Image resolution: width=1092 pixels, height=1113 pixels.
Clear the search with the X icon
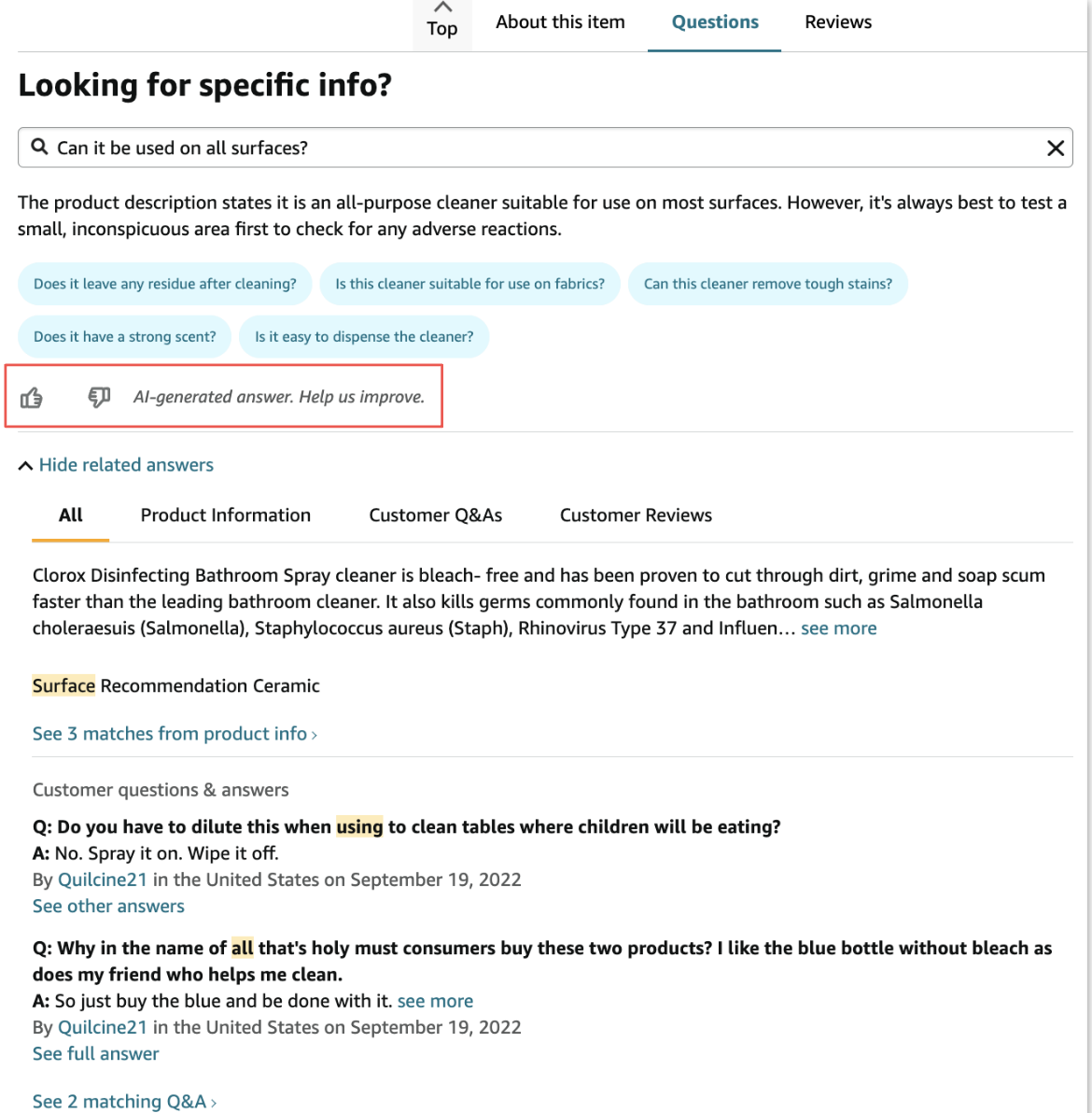point(1056,148)
